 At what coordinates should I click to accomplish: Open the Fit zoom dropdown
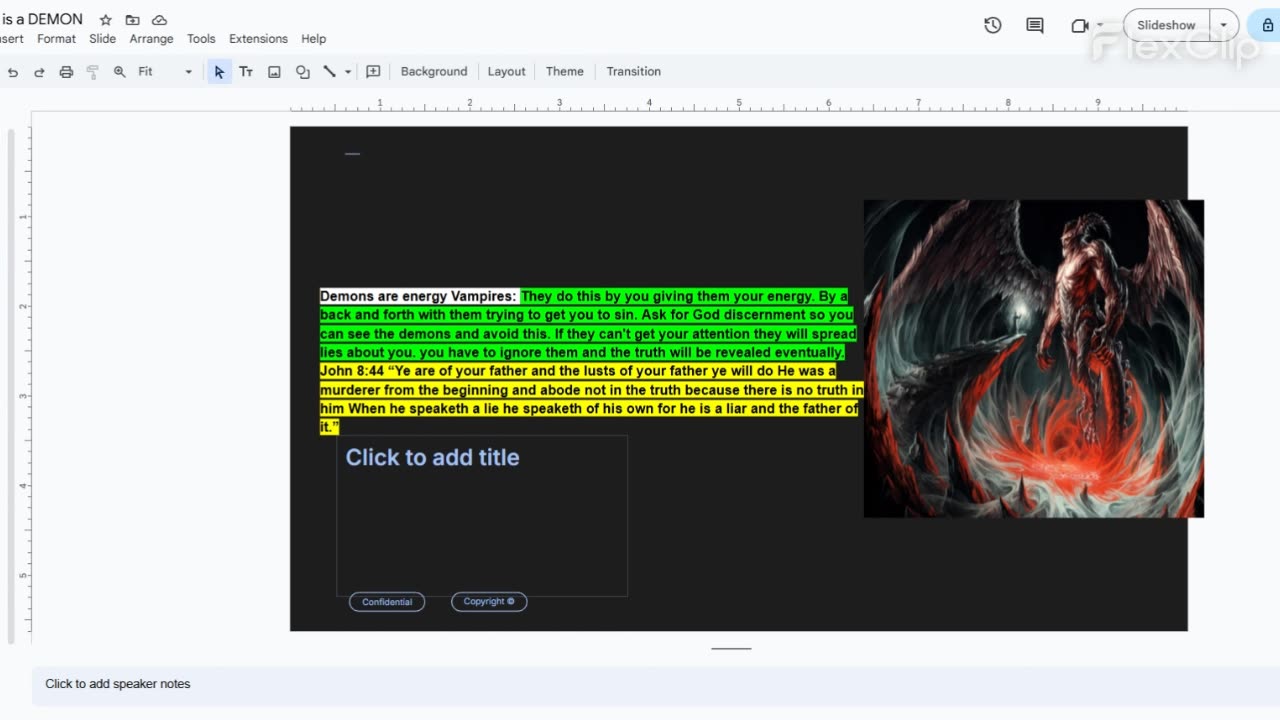[165, 72]
